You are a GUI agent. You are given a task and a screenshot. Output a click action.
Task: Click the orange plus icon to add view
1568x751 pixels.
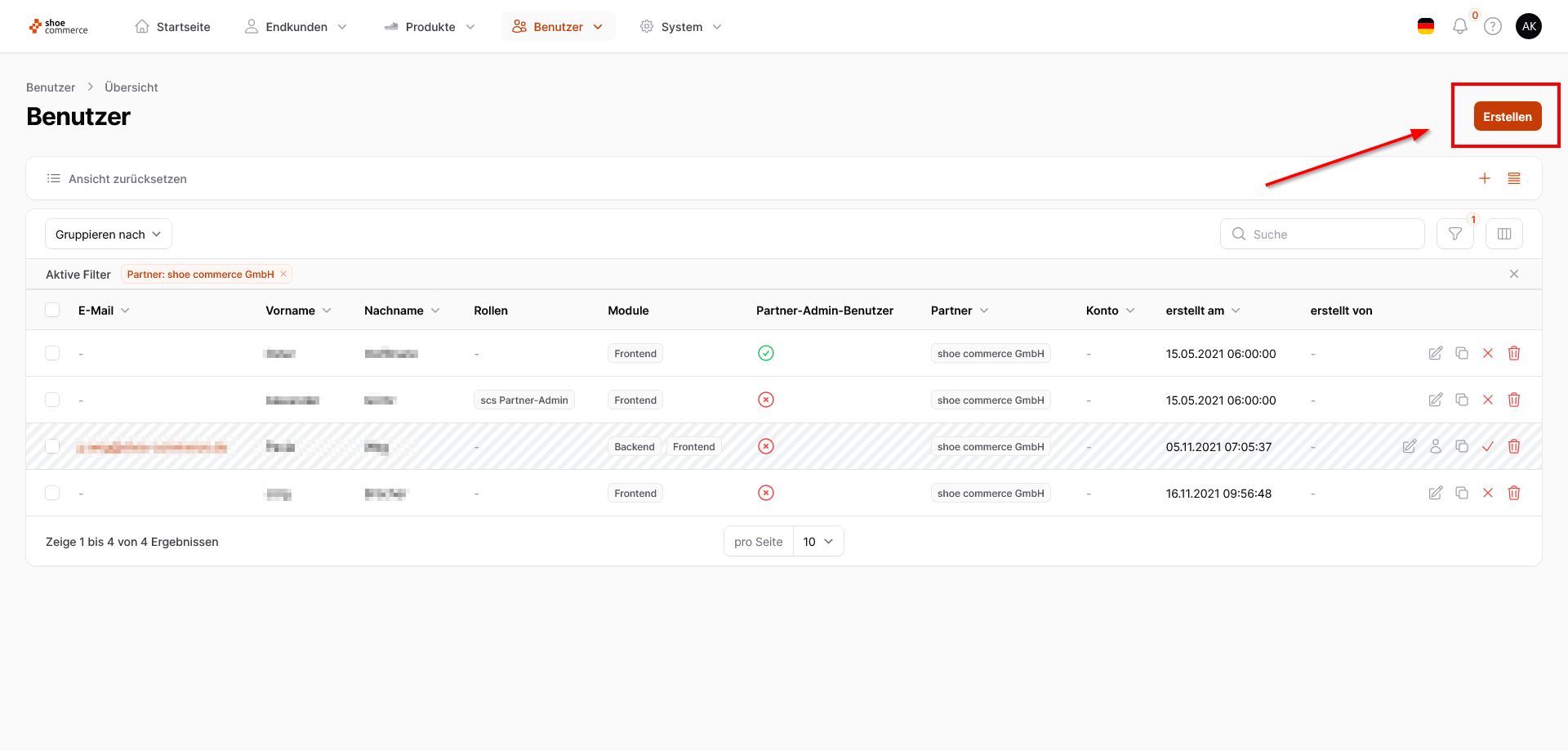1484,179
